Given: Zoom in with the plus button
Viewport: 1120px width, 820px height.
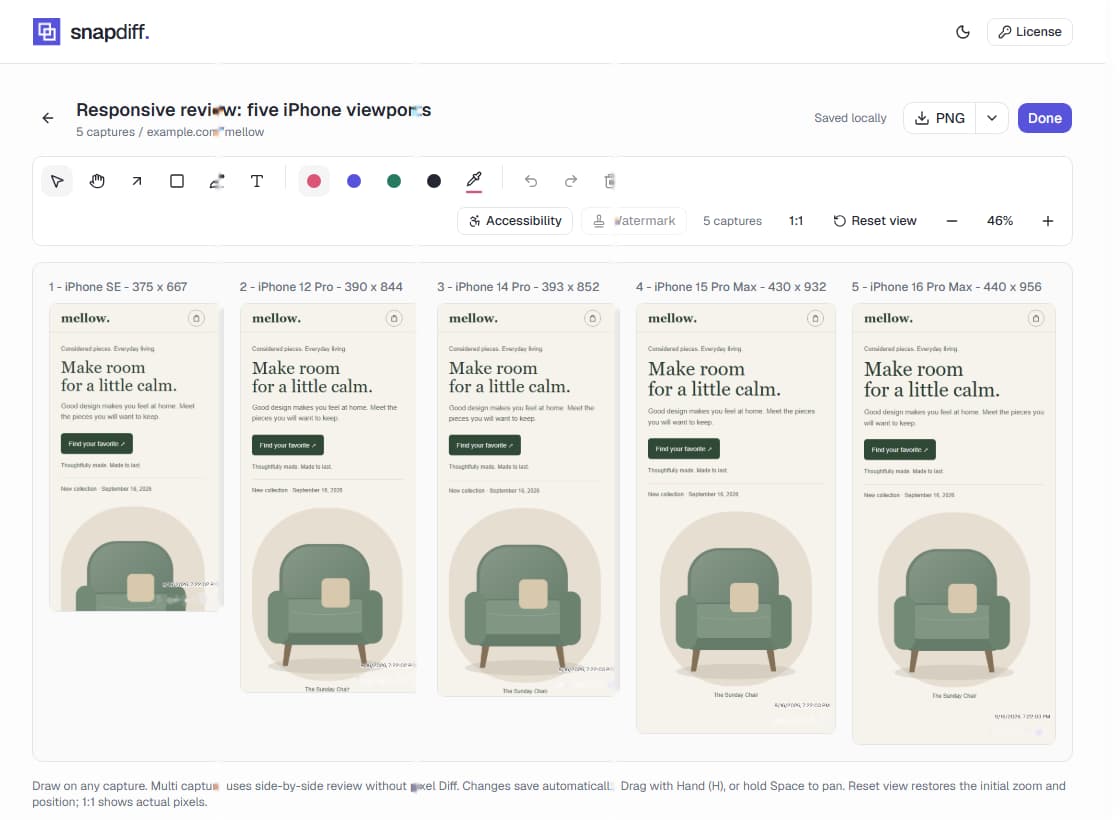Looking at the screenshot, I should tap(1048, 221).
